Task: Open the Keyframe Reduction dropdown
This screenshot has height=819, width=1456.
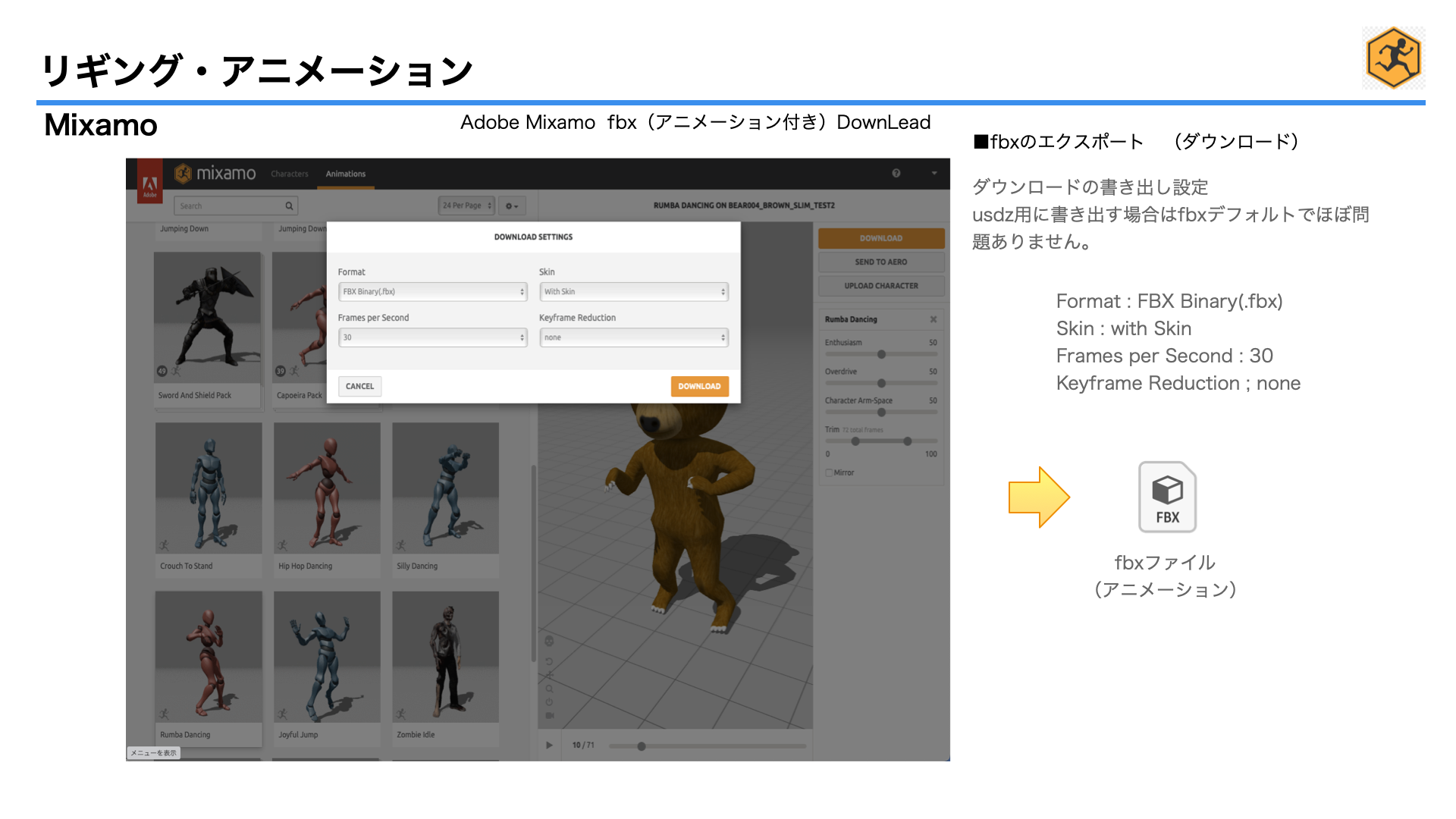Action: point(634,337)
